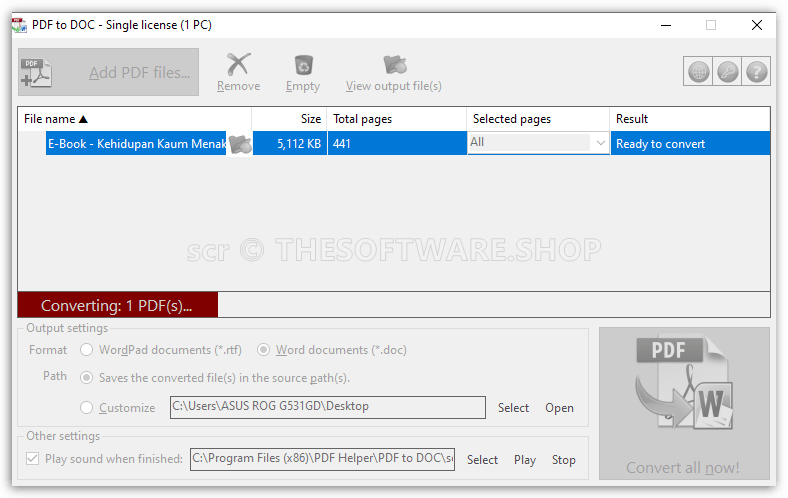Click the Result column header
This screenshot has width=788, height=498.
(690, 119)
